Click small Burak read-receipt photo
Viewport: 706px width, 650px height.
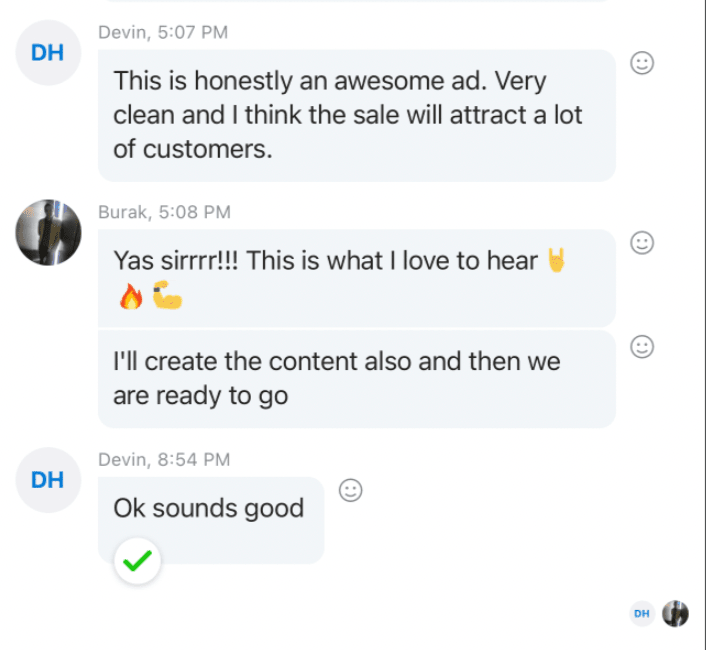tap(675, 614)
